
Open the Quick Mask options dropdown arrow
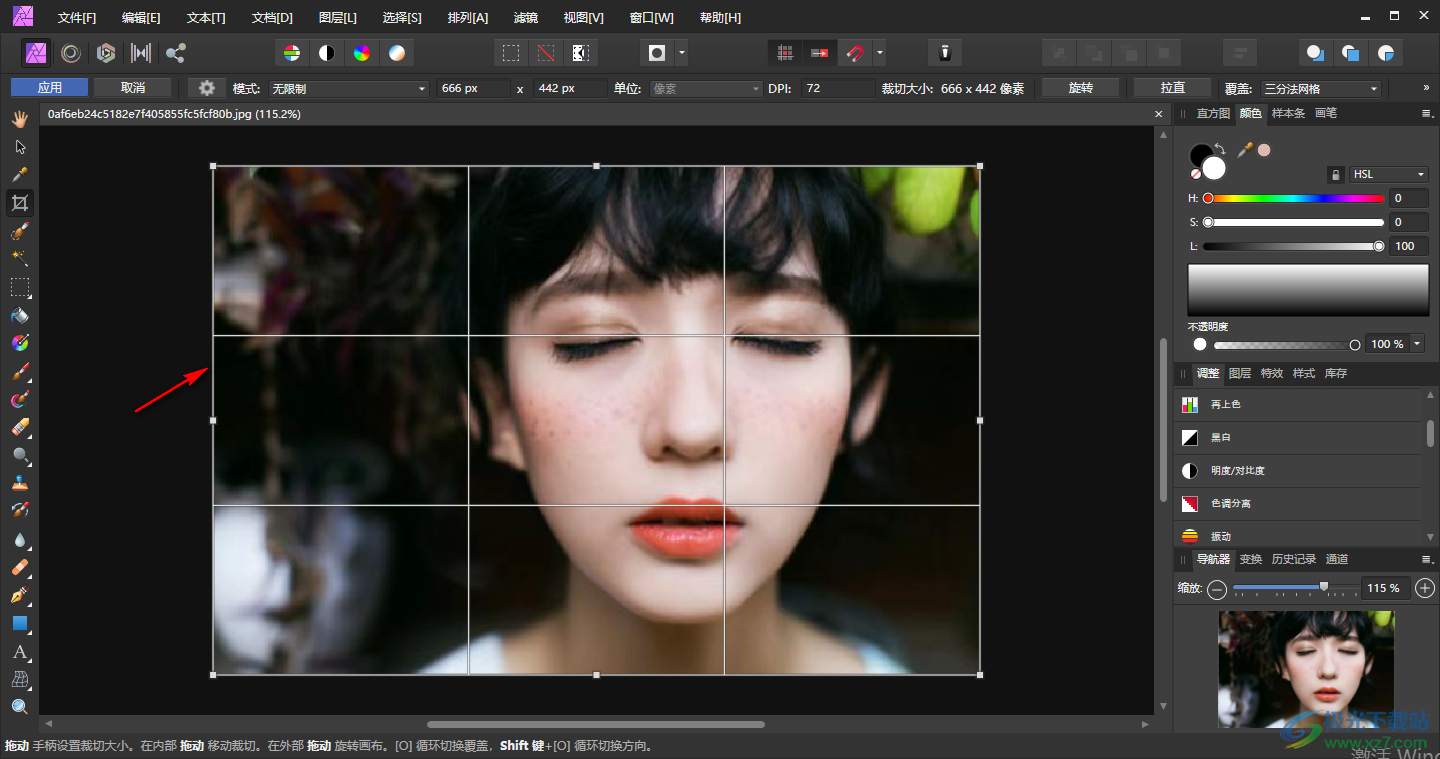click(682, 53)
